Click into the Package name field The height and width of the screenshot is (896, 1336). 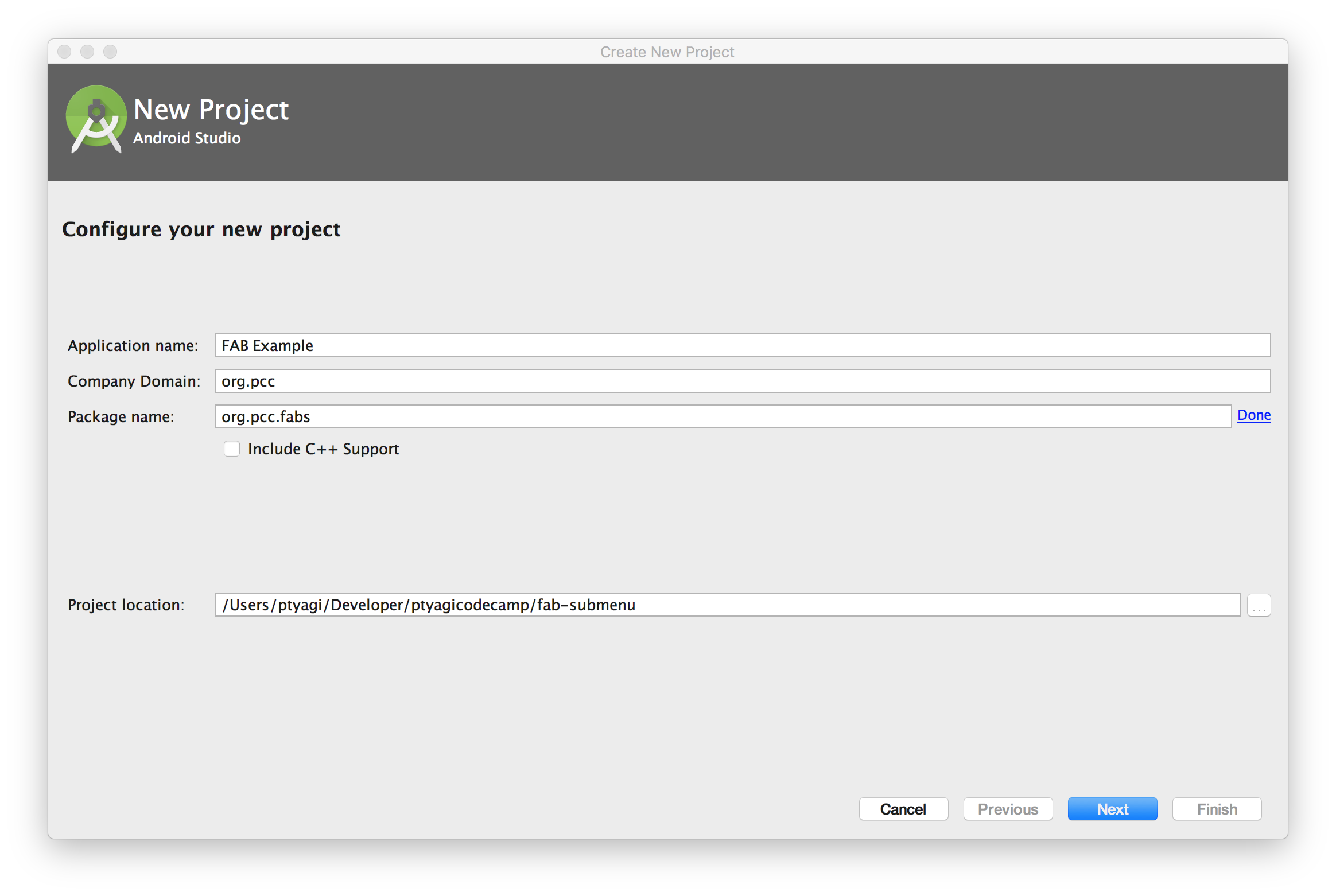(x=723, y=416)
